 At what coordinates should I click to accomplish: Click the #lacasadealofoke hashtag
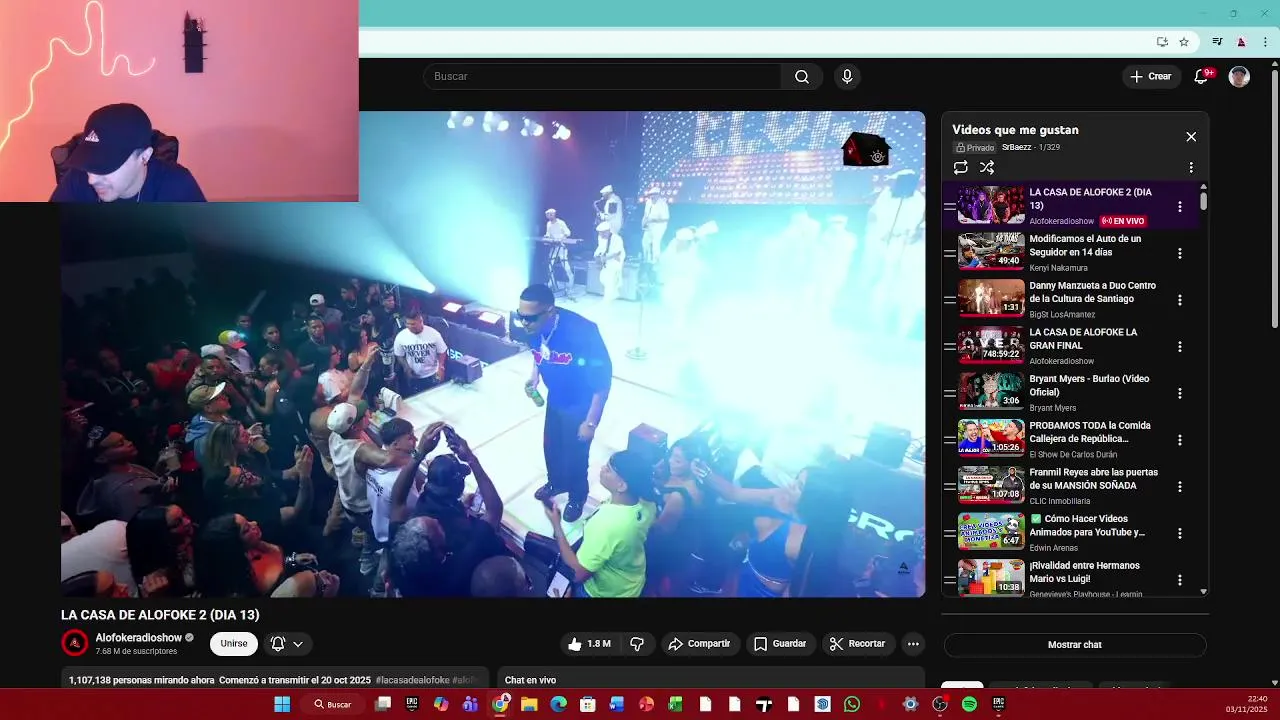pos(413,680)
